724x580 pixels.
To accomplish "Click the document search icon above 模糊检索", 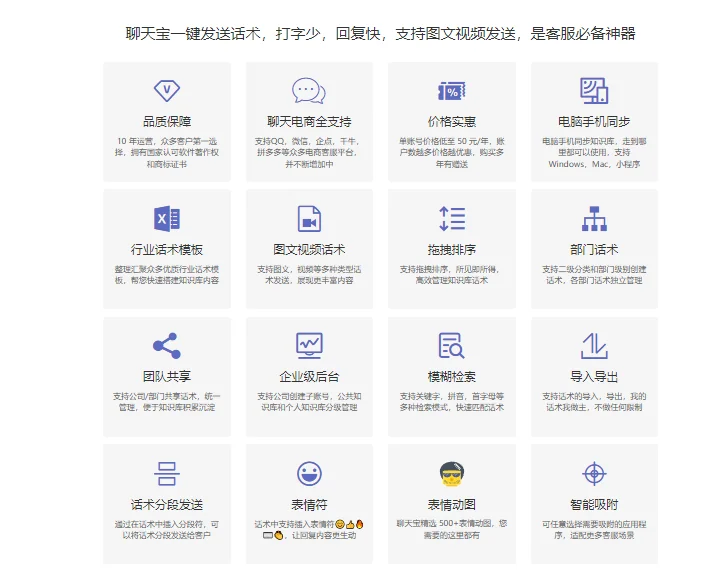I will [x=452, y=345].
